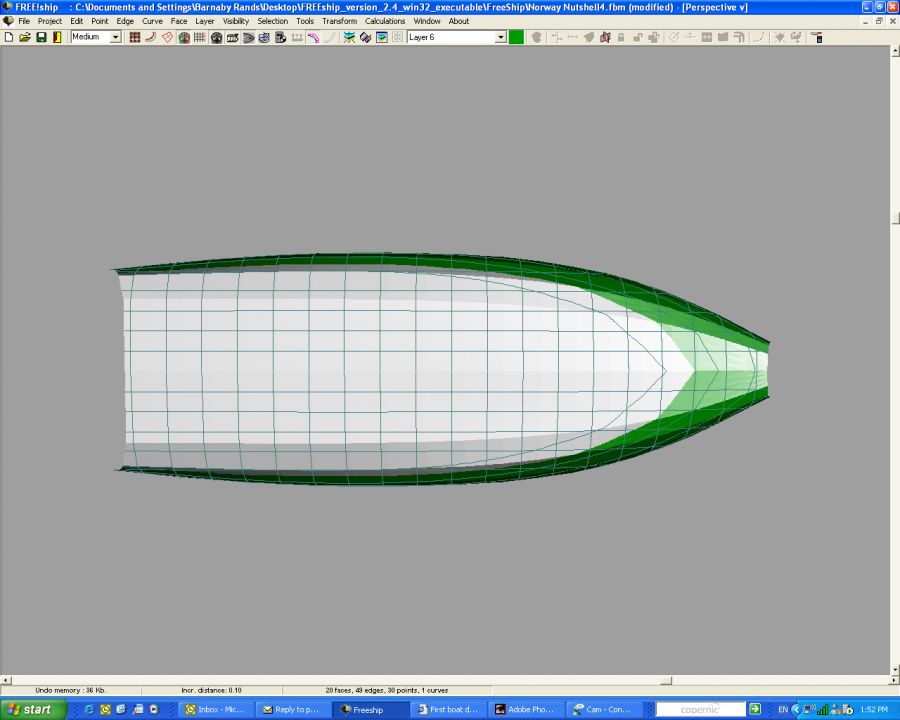The width and height of the screenshot is (900, 720).
Task: Click the Copernic search field in taskbar
Action: tap(701, 710)
